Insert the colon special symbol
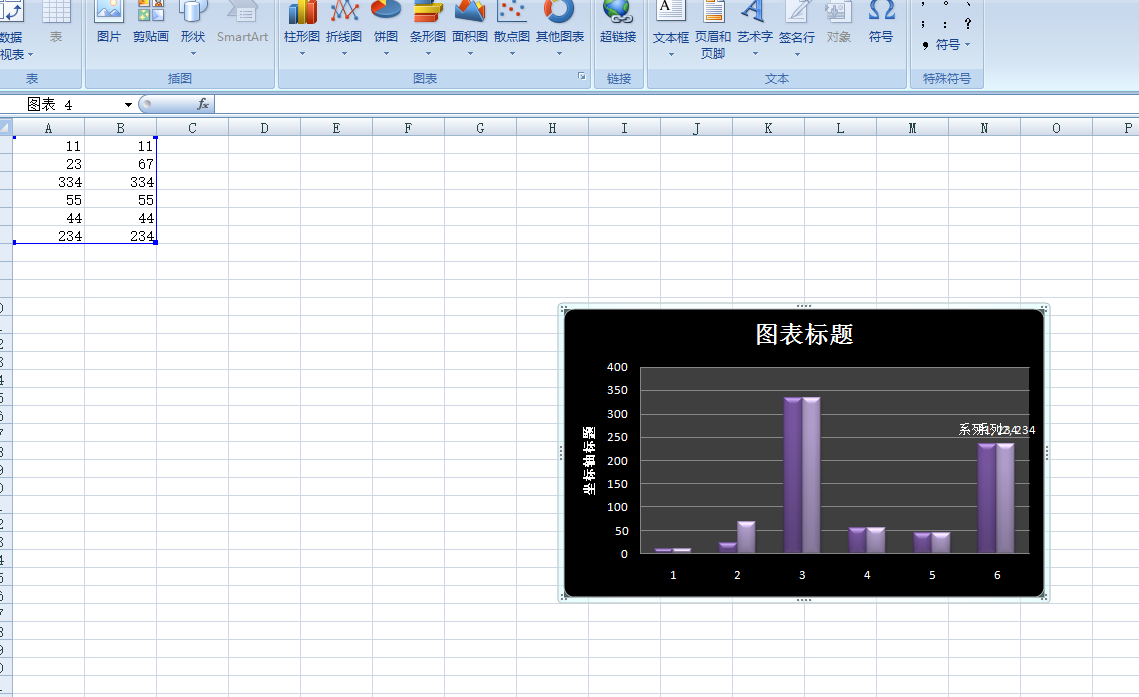Viewport: 1139px width, 697px height. click(x=945, y=24)
